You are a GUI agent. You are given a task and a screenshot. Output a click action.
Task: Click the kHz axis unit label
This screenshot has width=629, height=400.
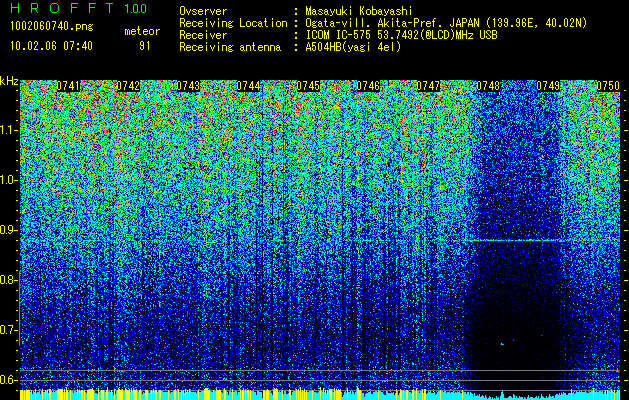[x=9, y=81]
